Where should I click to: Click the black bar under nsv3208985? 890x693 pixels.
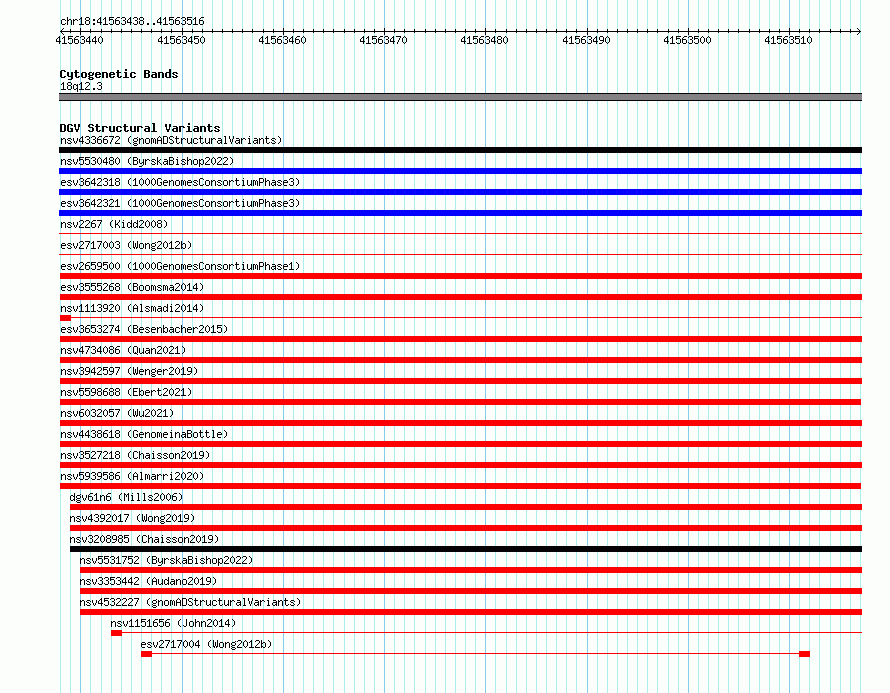pyautogui.click(x=465, y=549)
